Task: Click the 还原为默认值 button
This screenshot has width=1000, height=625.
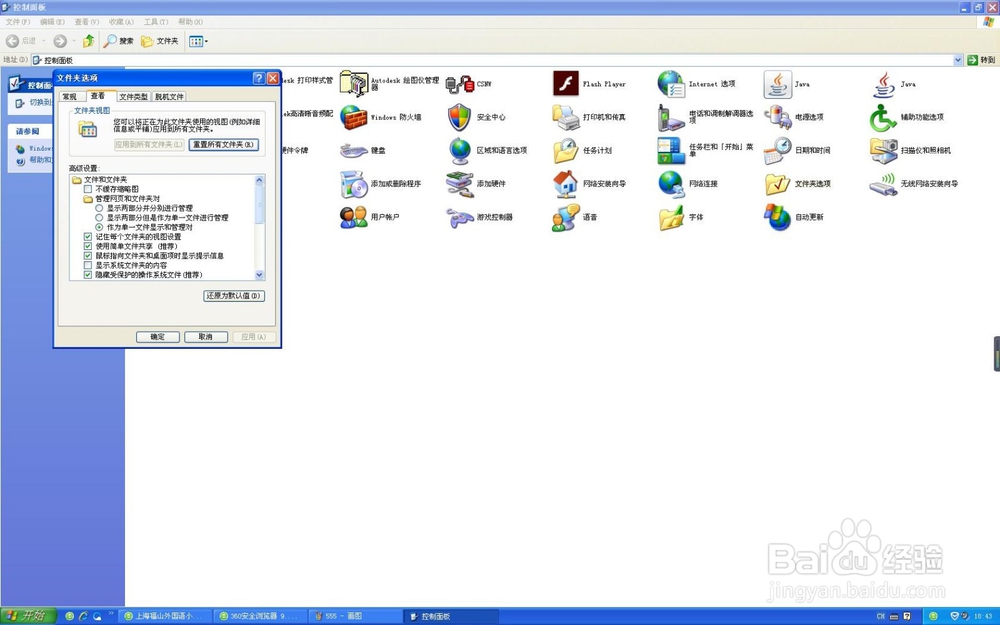Action: coord(234,296)
